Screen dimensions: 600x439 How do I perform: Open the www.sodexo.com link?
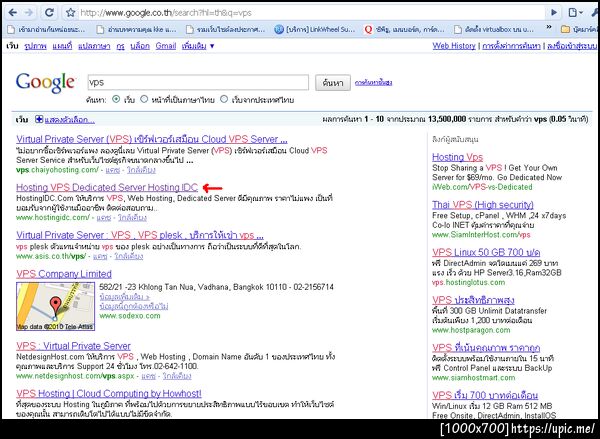pos(130,316)
